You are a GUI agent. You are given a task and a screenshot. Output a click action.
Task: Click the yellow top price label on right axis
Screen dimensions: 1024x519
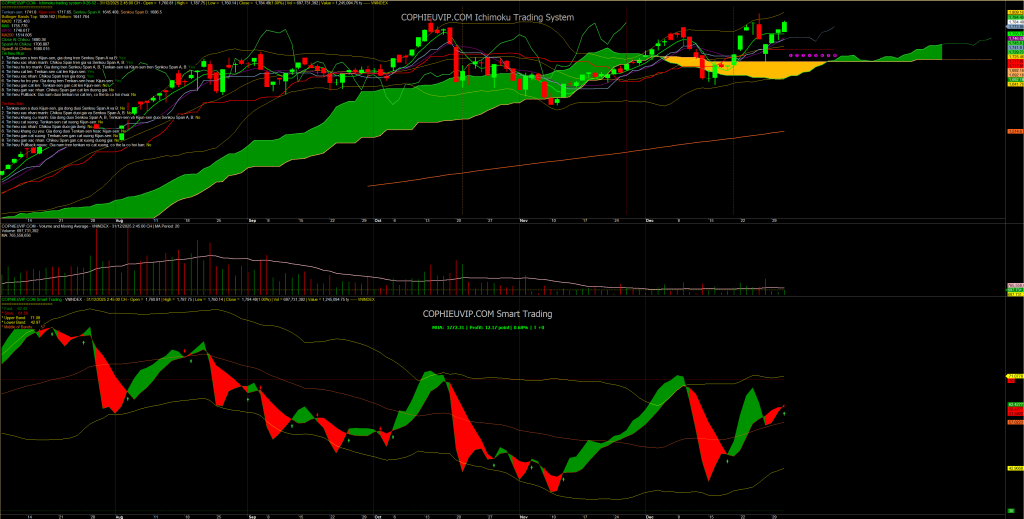click(1013, 12)
